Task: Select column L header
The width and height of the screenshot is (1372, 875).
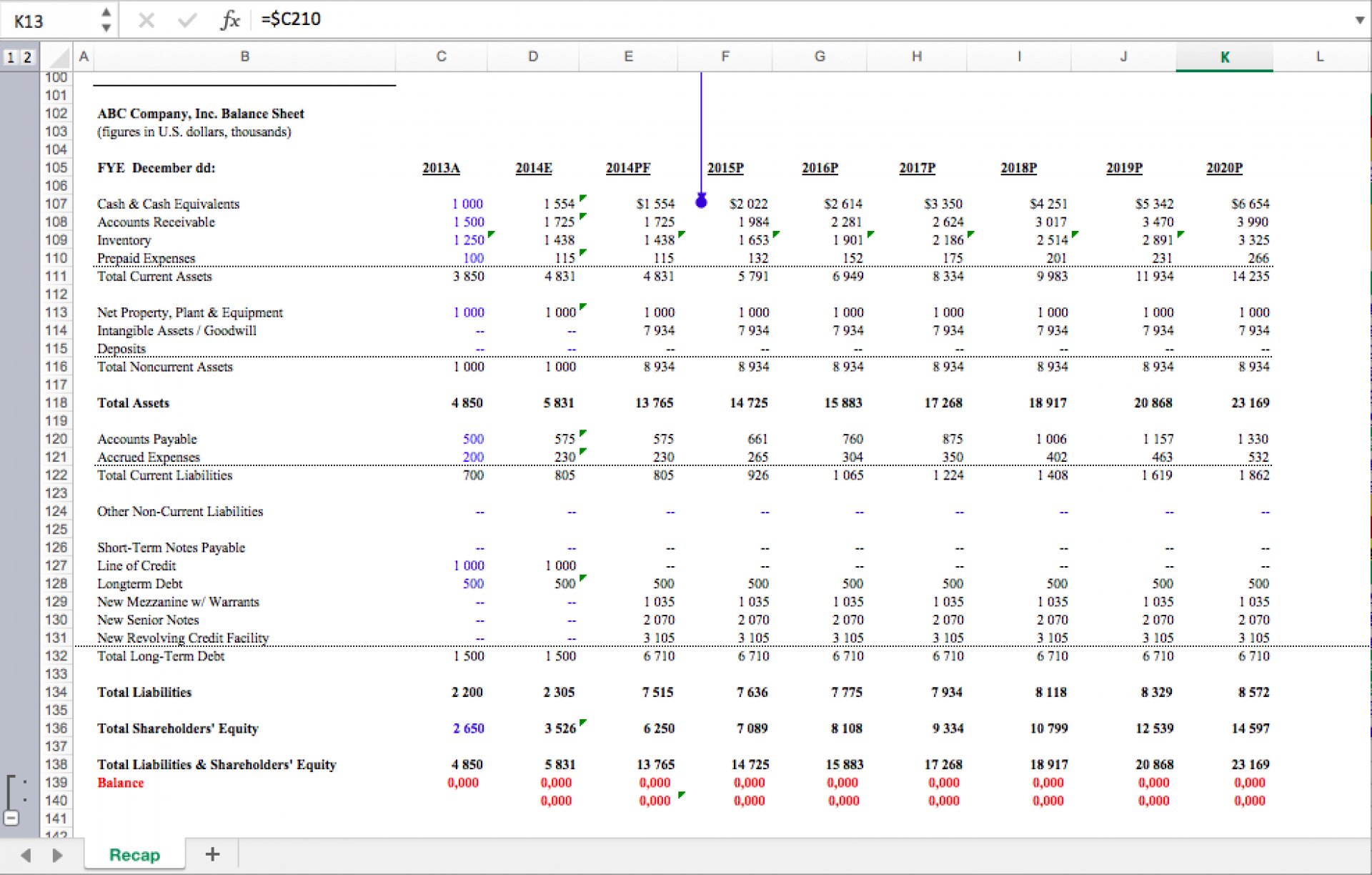Action: pos(1319,56)
